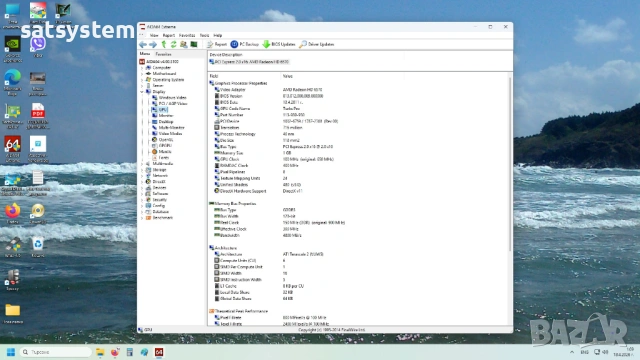Select Security in the tree
The height and width of the screenshot is (360, 640).
[156, 200]
